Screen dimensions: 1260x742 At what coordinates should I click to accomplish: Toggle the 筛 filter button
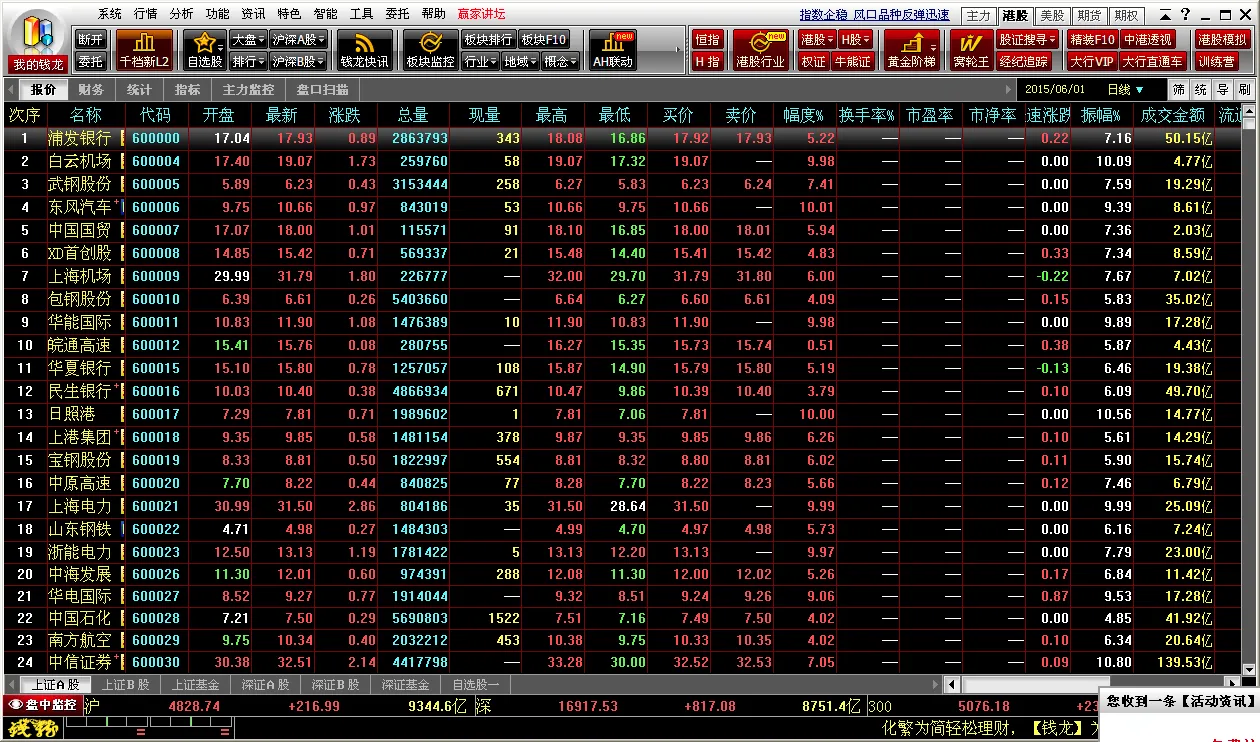(1179, 89)
